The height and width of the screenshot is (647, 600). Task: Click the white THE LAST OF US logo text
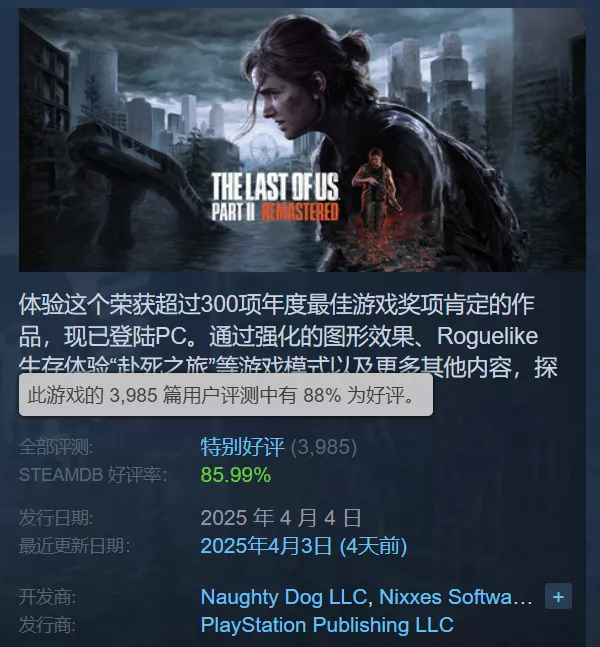pyautogui.click(x=275, y=187)
